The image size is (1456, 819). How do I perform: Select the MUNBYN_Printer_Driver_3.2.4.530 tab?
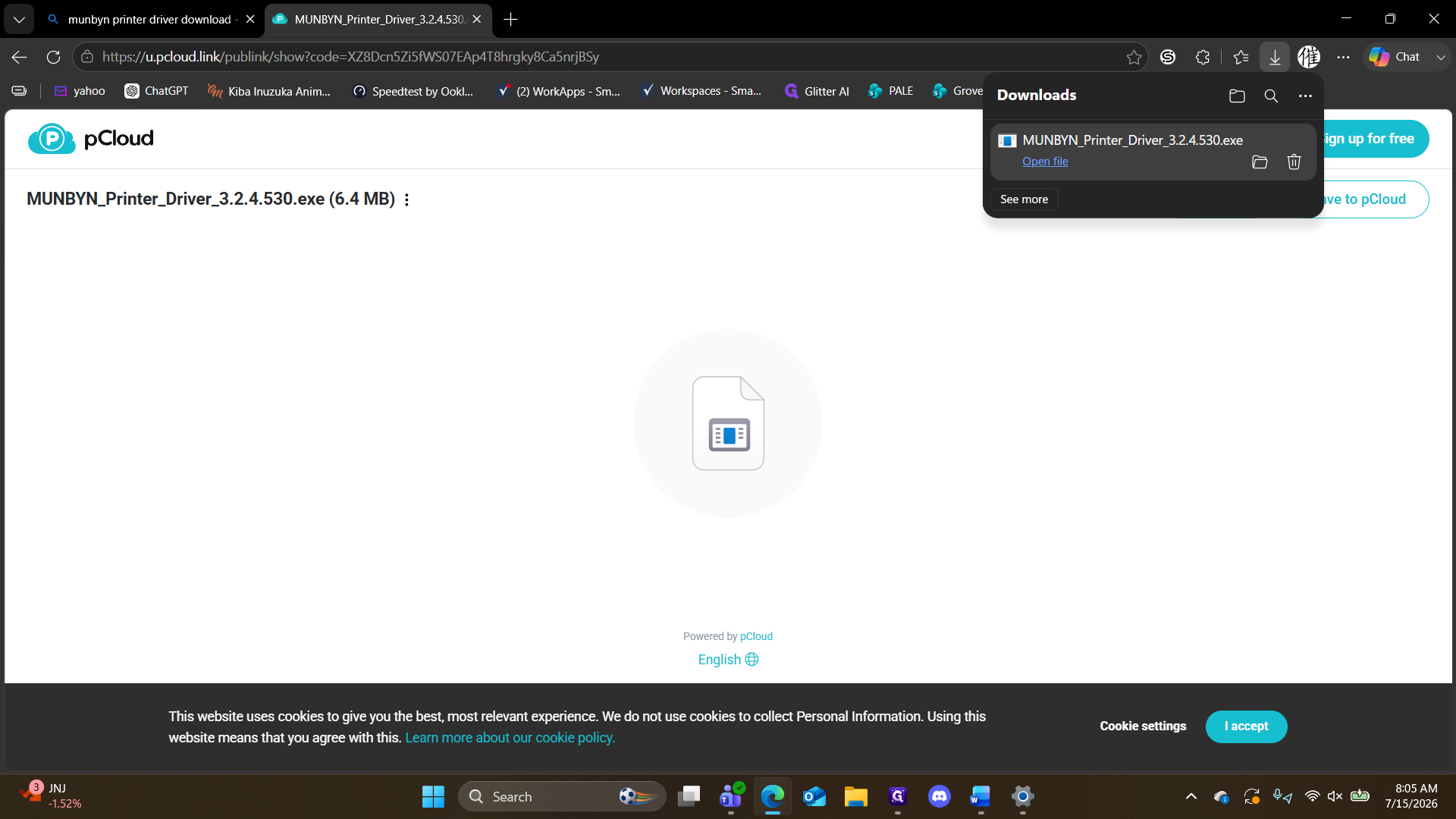[379, 20]
